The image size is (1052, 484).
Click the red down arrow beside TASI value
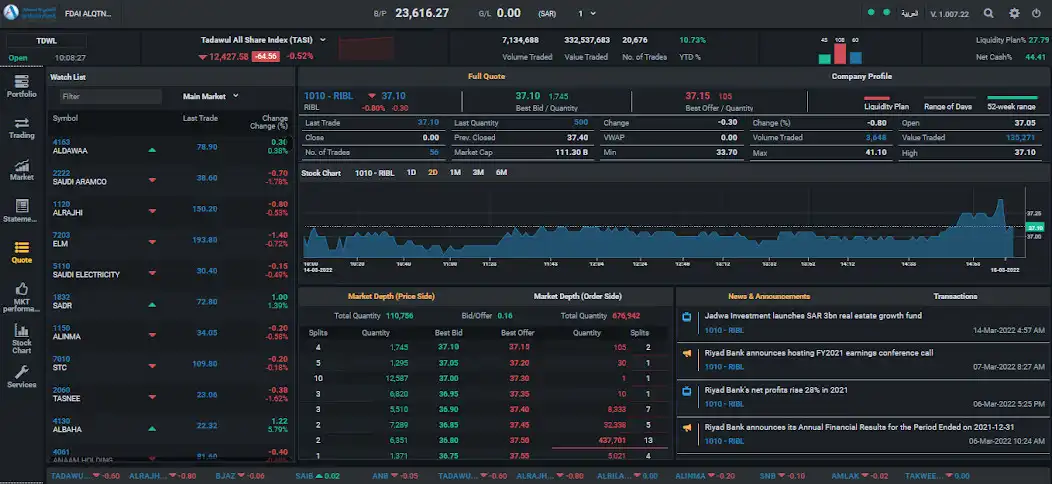pyautogui.click(x=202, y=57)
